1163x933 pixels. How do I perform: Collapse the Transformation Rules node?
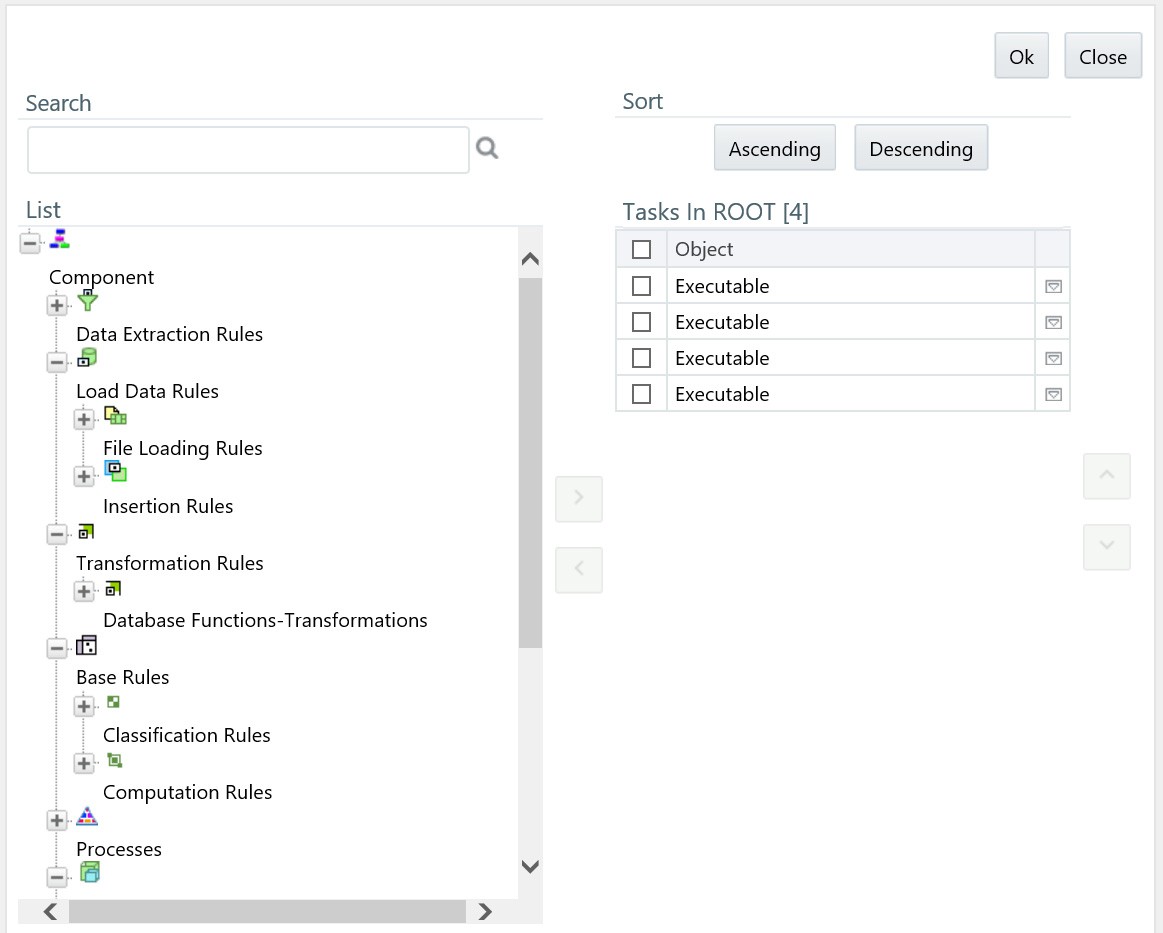(x=57, y=534)
